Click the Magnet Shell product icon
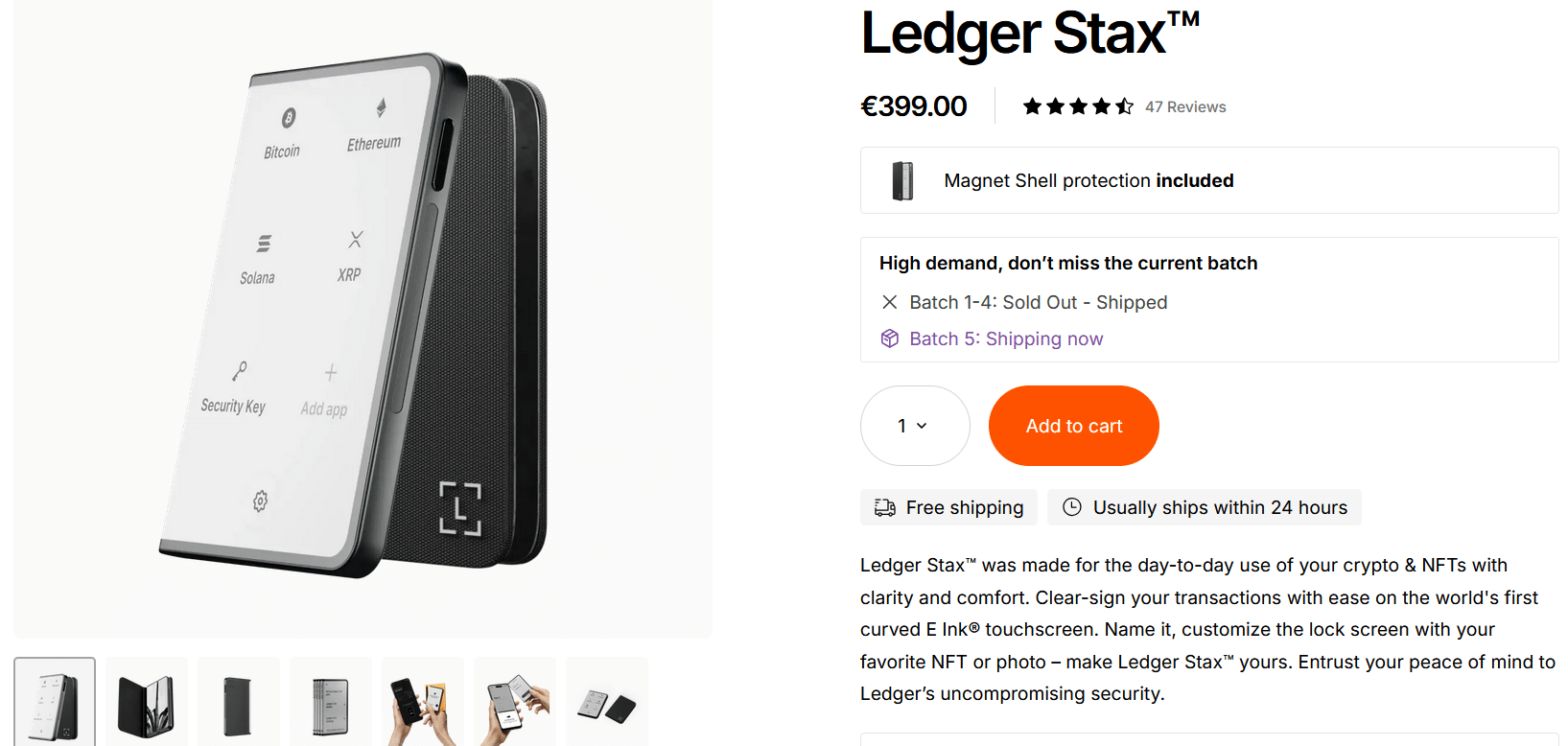 [902, 180]
